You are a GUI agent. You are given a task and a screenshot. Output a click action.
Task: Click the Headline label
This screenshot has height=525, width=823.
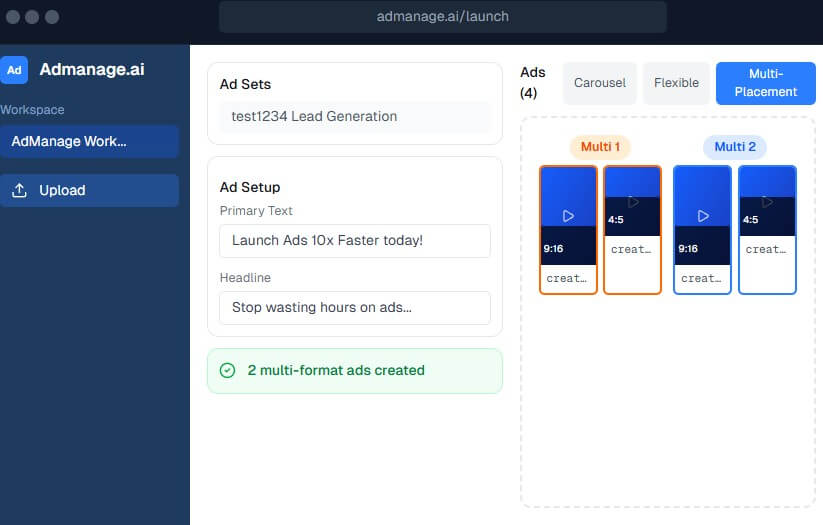[x=245, y=278]
